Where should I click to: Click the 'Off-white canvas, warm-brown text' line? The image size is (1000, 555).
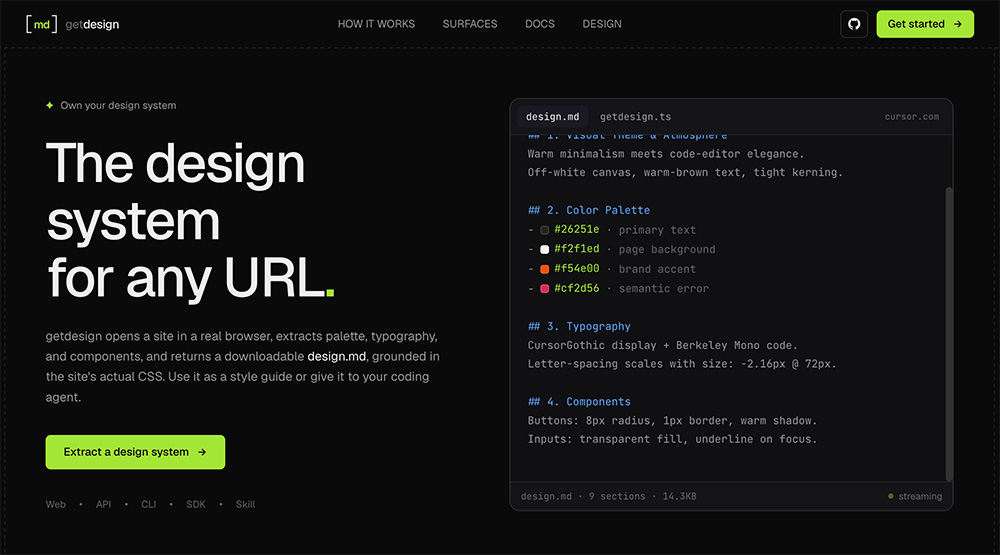pyautogui.click(x=685, y=173)
